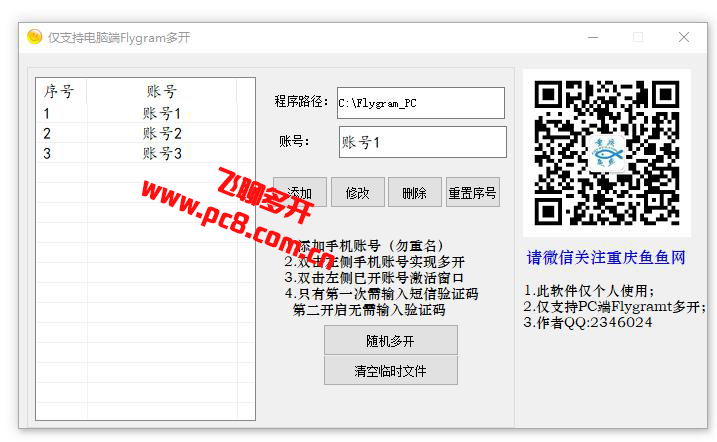This screenshot has height=442, width=717.
Task: Click the 重置序号 button
Action: pyautogui.click(x=473, y=192)
